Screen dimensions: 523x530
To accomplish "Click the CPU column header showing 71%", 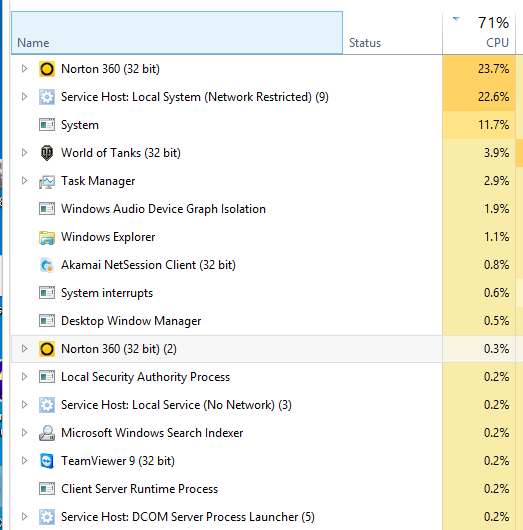I will pyautogui.click(x=479, y=33).
